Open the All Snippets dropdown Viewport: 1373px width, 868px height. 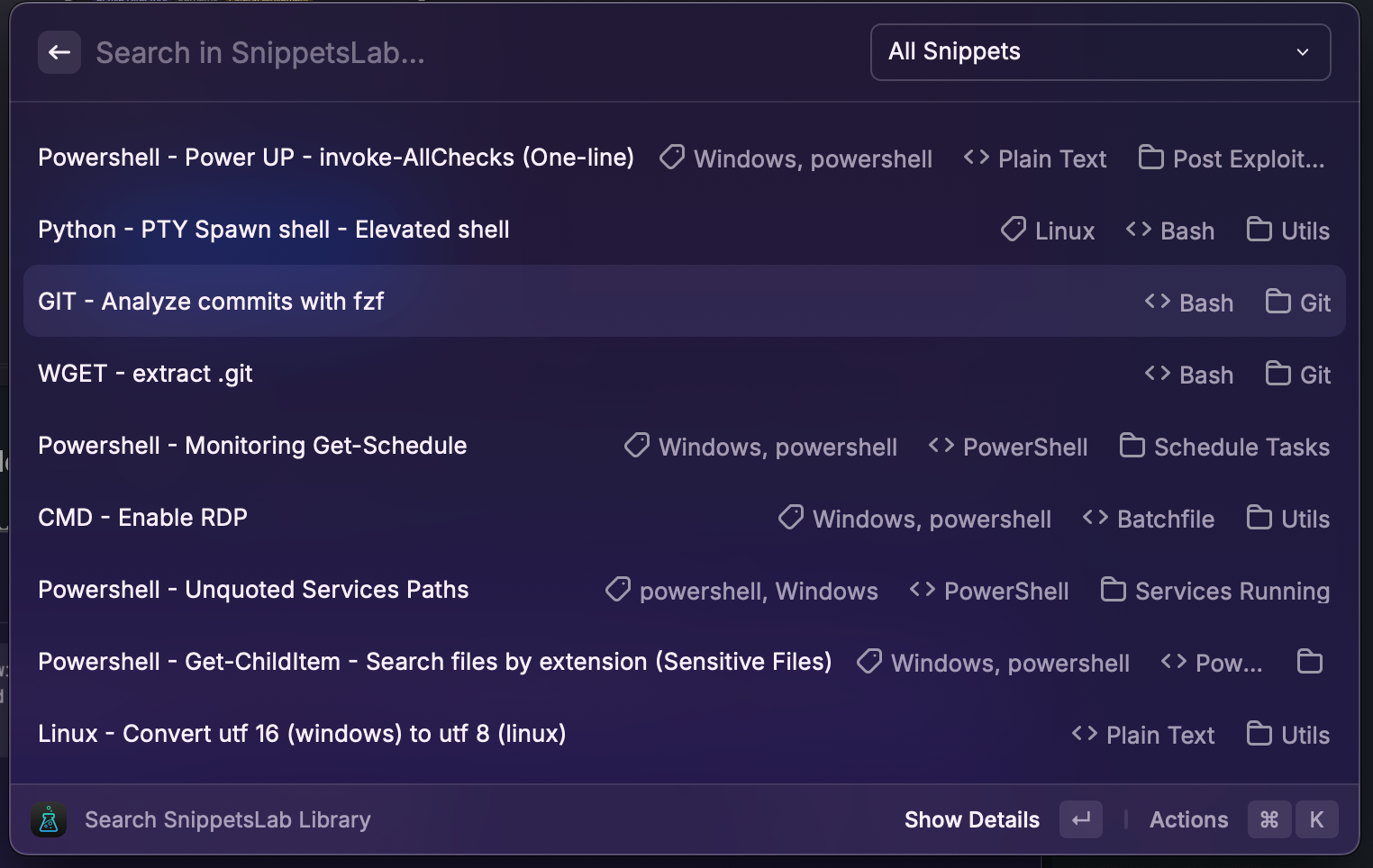coord(1099,52)
